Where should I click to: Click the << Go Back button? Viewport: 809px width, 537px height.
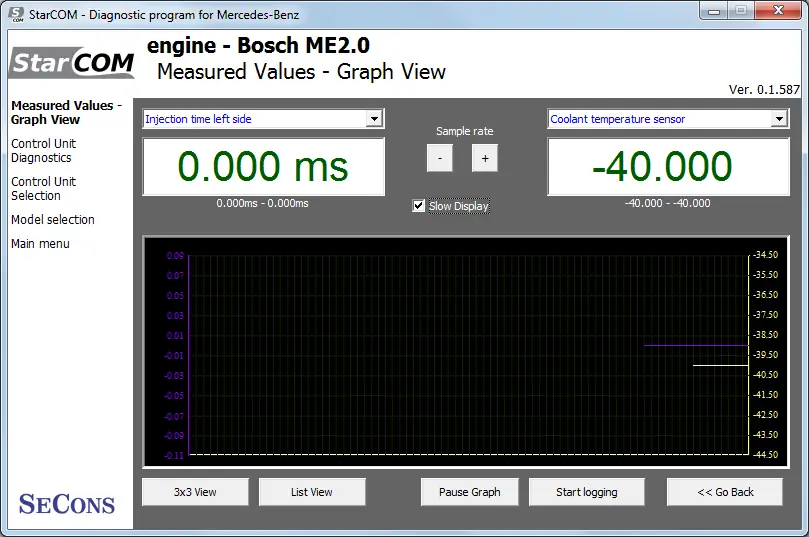pyautogui.click(x=725, y=492)
